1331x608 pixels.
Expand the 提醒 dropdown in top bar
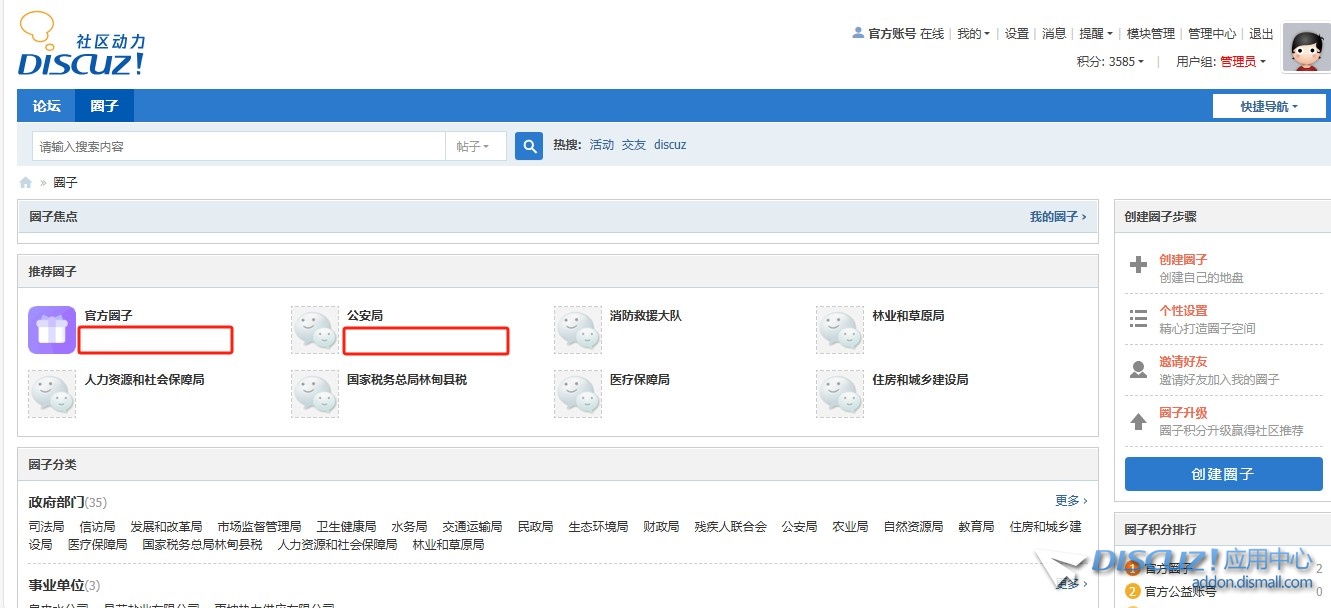[x=1095, y=33]
